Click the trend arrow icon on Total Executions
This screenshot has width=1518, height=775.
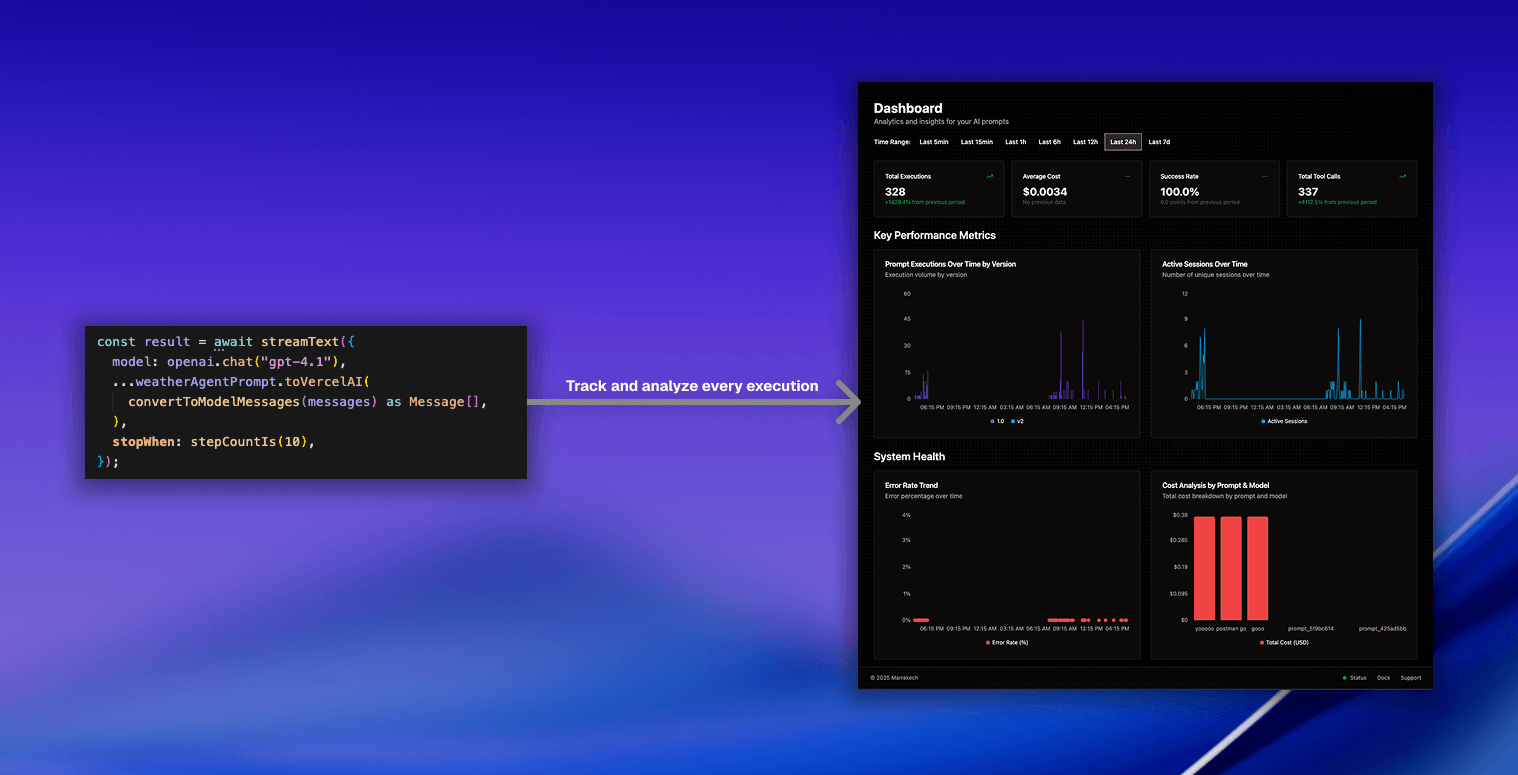[x=989, y=176]
